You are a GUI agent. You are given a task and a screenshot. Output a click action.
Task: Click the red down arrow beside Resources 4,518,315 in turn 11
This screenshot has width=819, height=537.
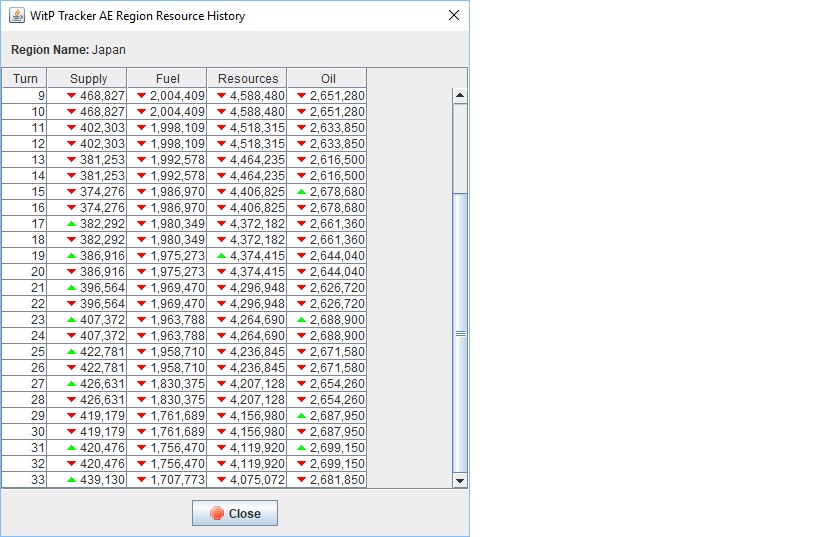[x=221, y=127]
